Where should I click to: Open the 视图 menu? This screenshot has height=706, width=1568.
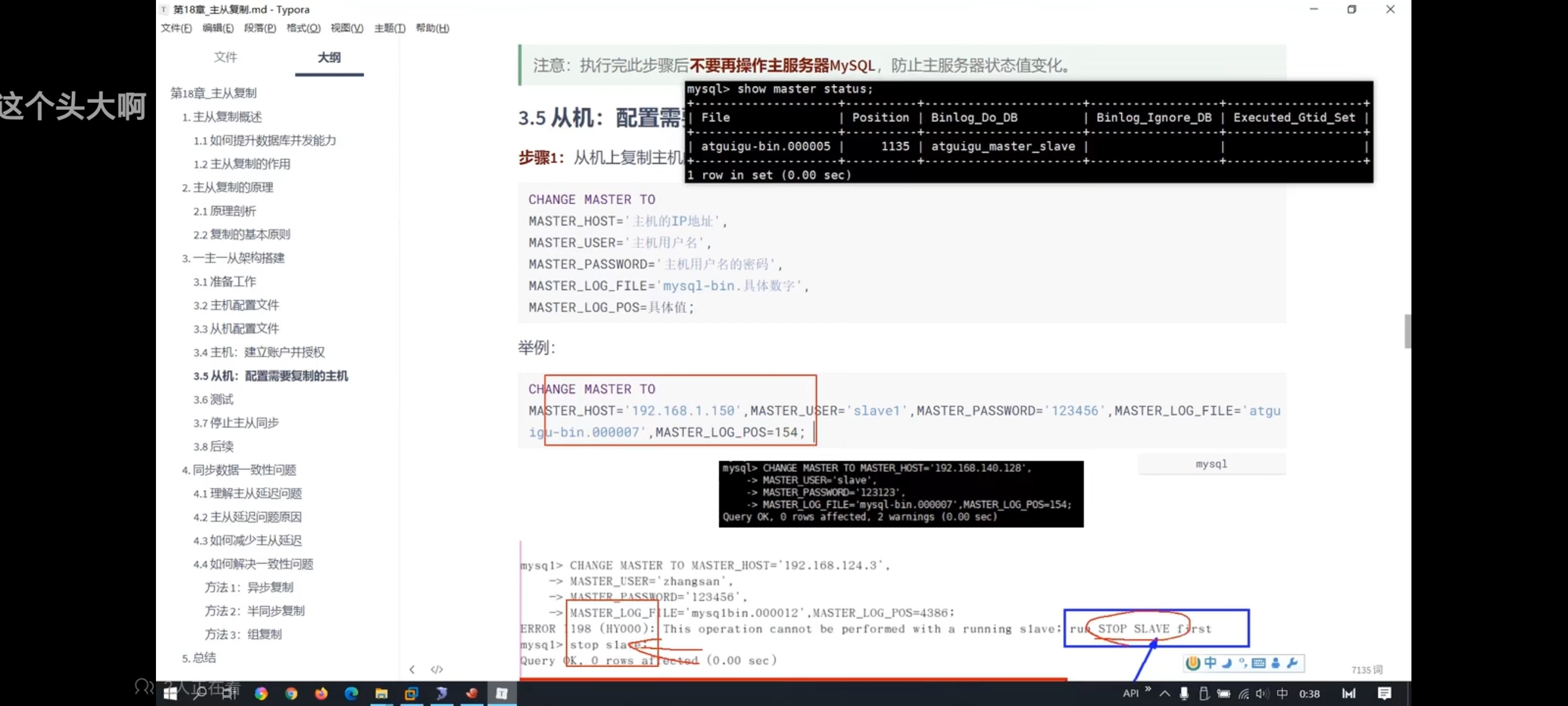(x=347, y=28)
